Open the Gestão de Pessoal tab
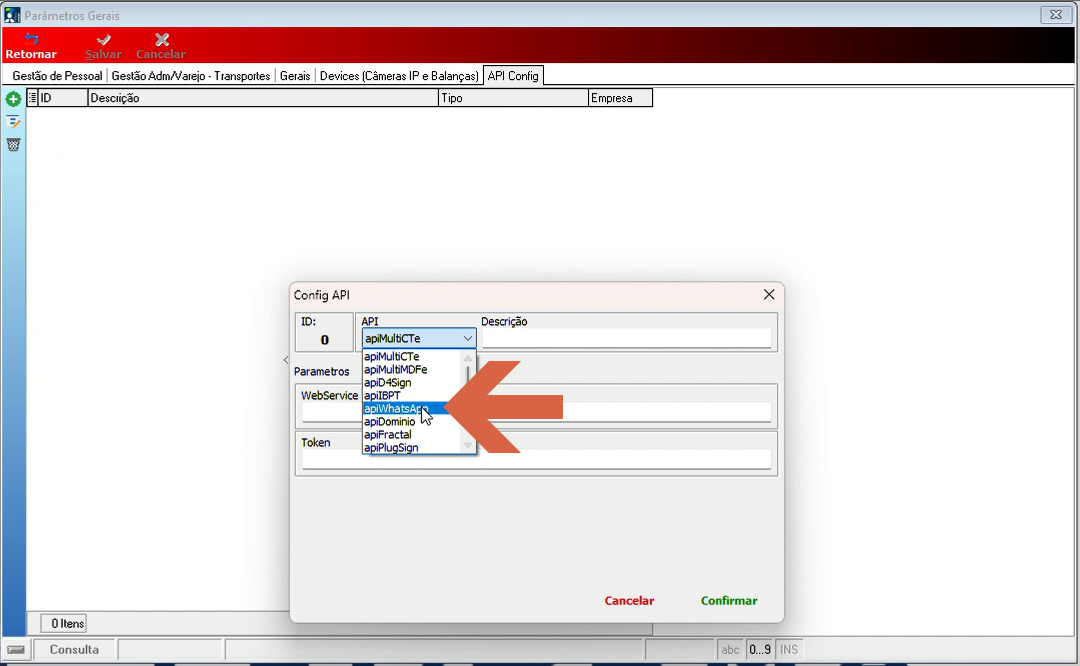Viewport: 1080px width, 666px height. pos(57,76)
